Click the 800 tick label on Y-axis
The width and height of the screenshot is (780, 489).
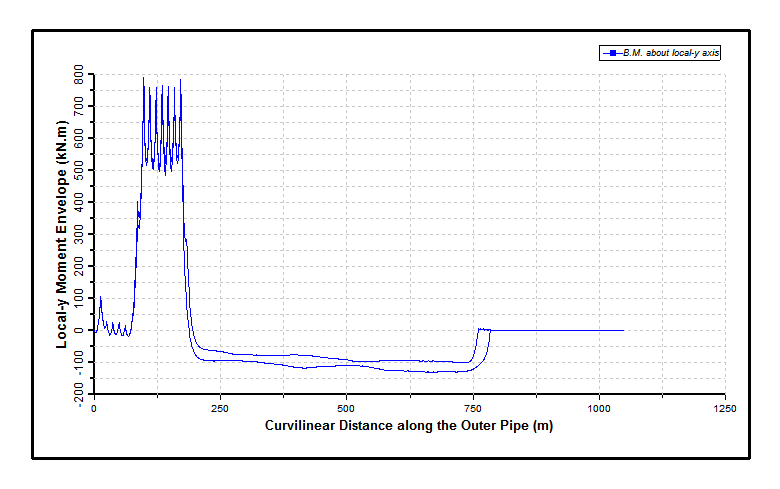click(x=78, y=75)
